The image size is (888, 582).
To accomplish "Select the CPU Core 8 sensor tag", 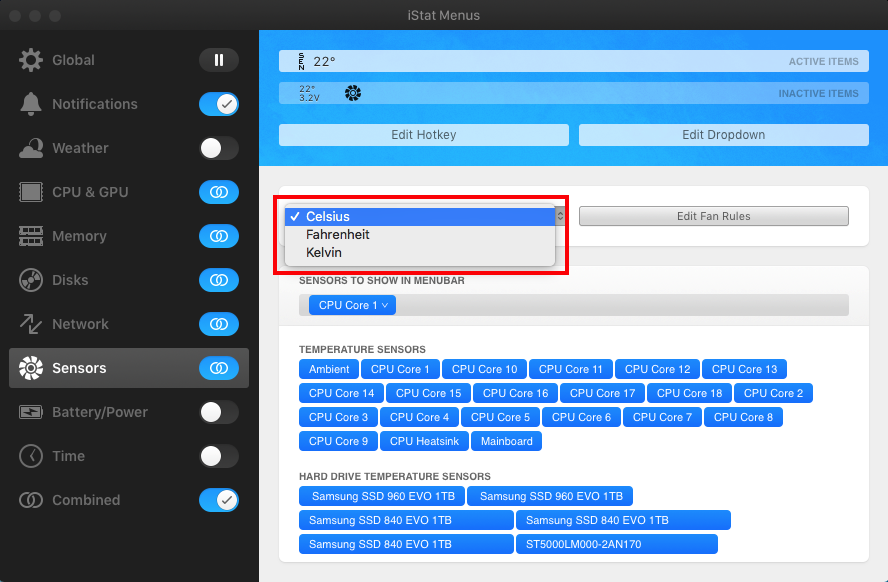I will (x=743, y=417).
